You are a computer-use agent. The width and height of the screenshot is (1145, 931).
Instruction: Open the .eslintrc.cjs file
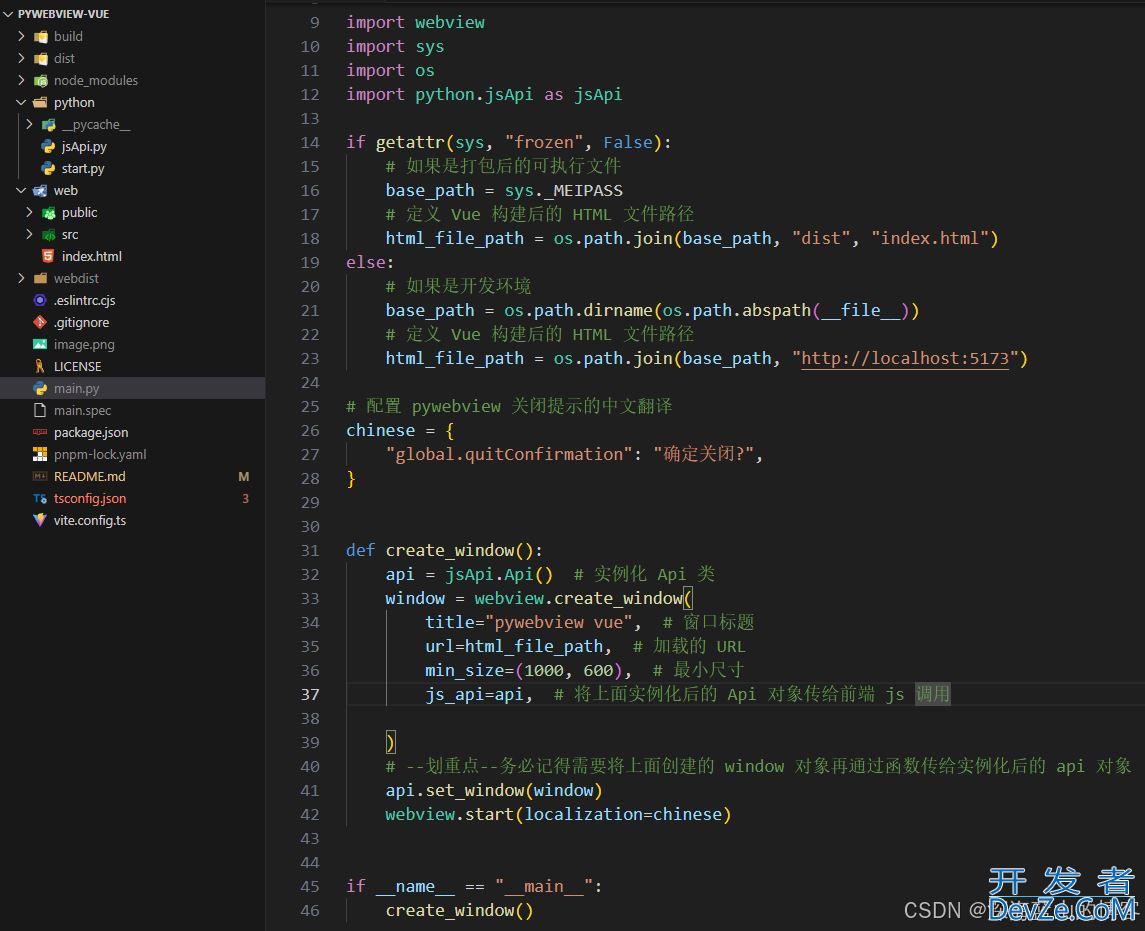[84, 300]
